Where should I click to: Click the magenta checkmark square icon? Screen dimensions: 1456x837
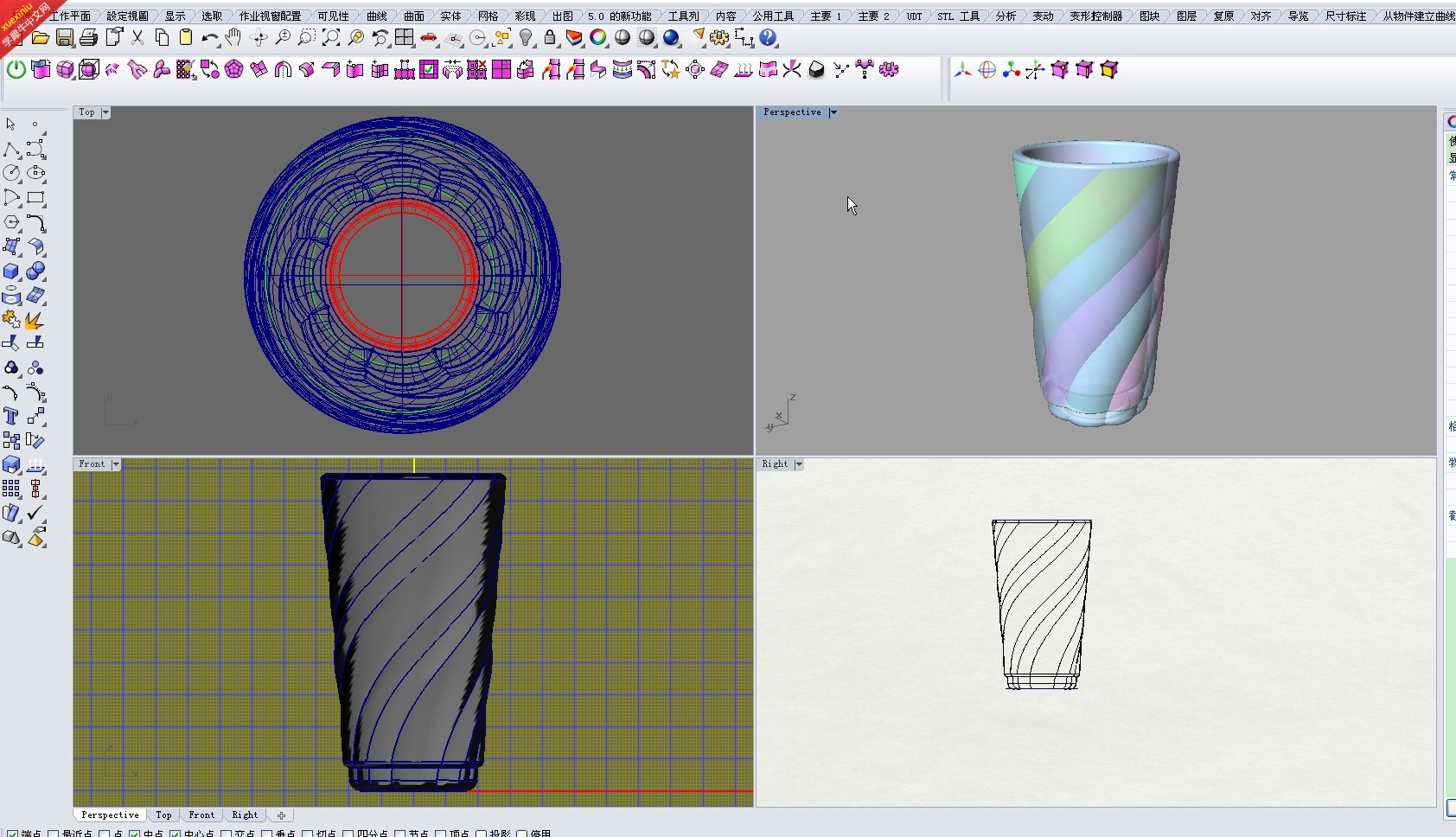coord(429,70)
